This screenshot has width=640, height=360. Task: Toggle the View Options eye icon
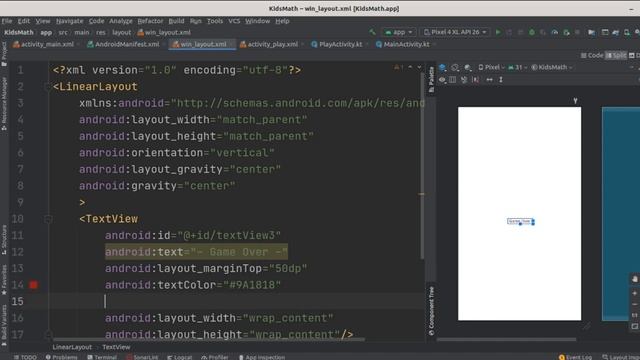tap(442, 80)
